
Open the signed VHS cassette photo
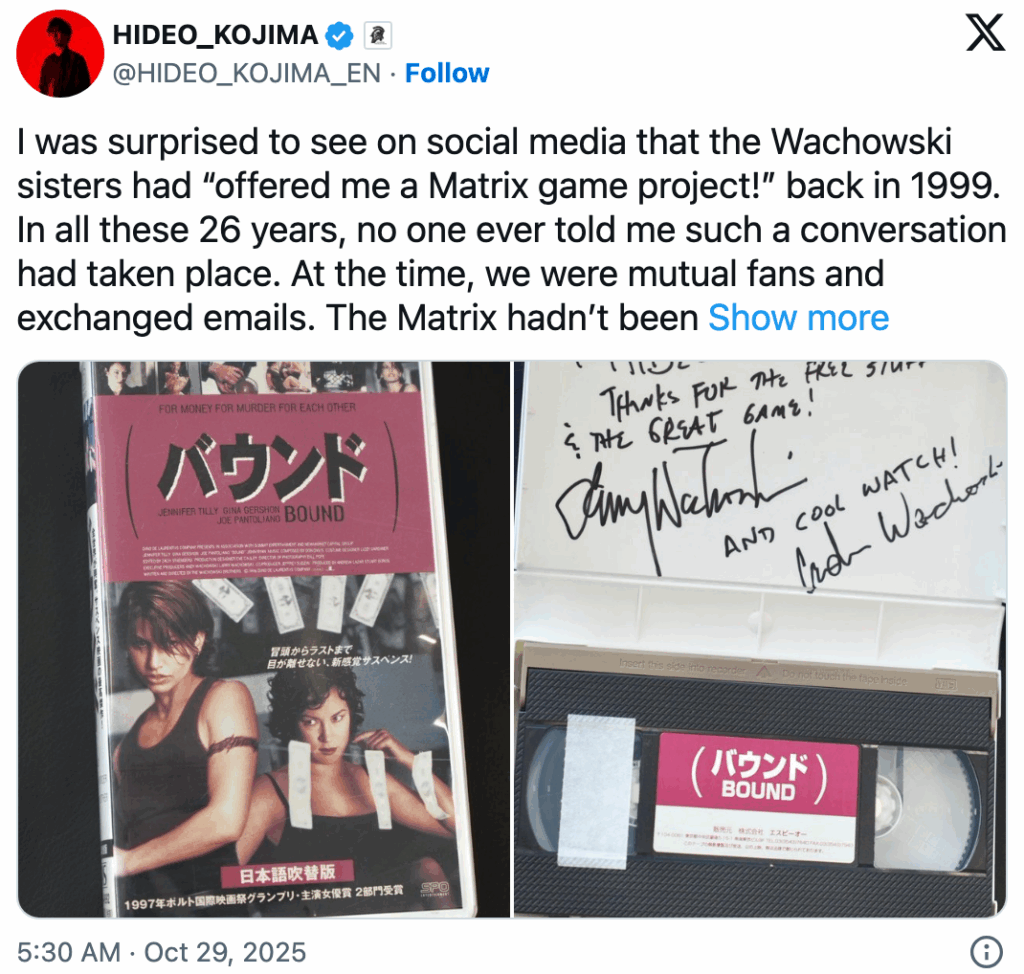tap(761, 639)
